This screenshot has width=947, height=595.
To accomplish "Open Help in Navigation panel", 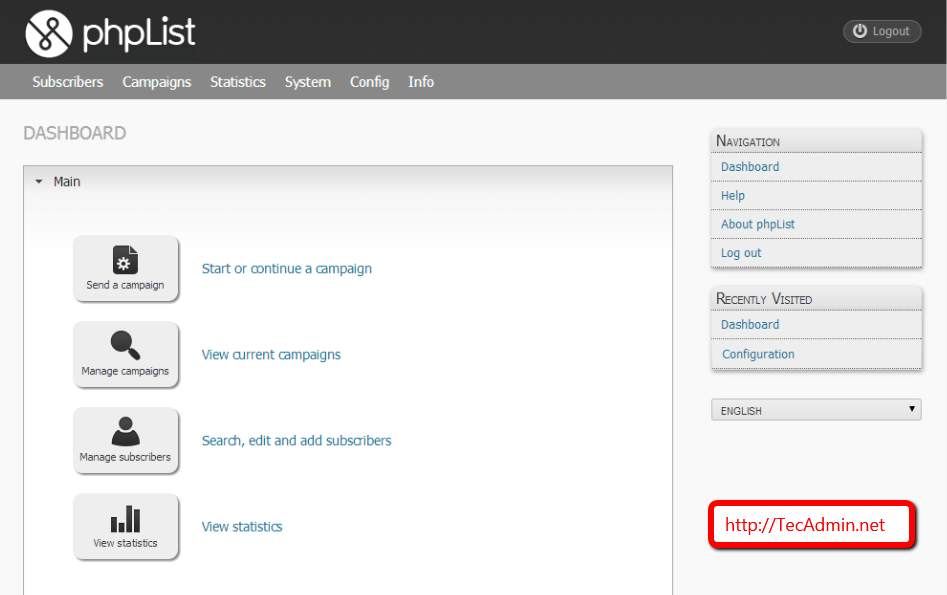I will point(817,196).
